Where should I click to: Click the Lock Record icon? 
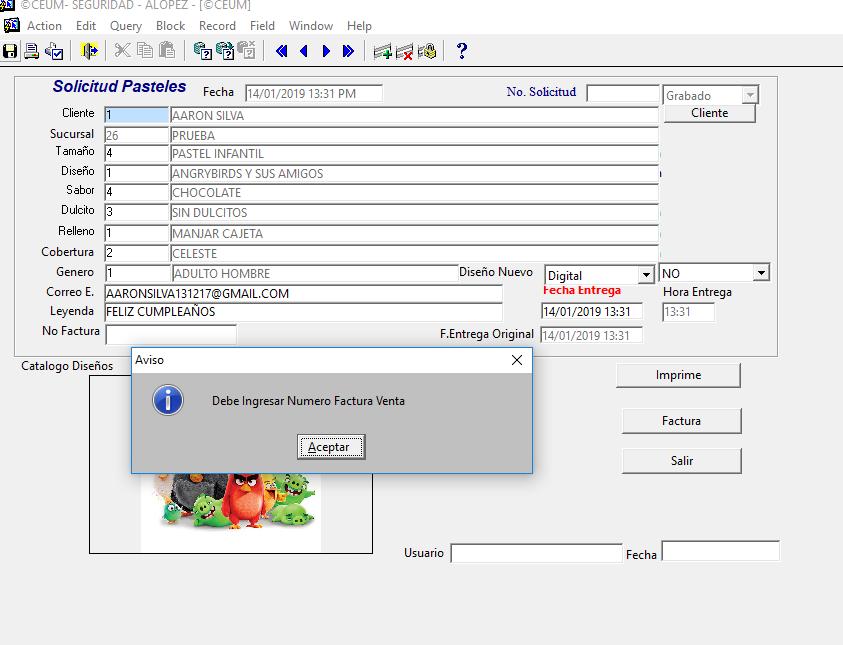click(x=427, y=52)
